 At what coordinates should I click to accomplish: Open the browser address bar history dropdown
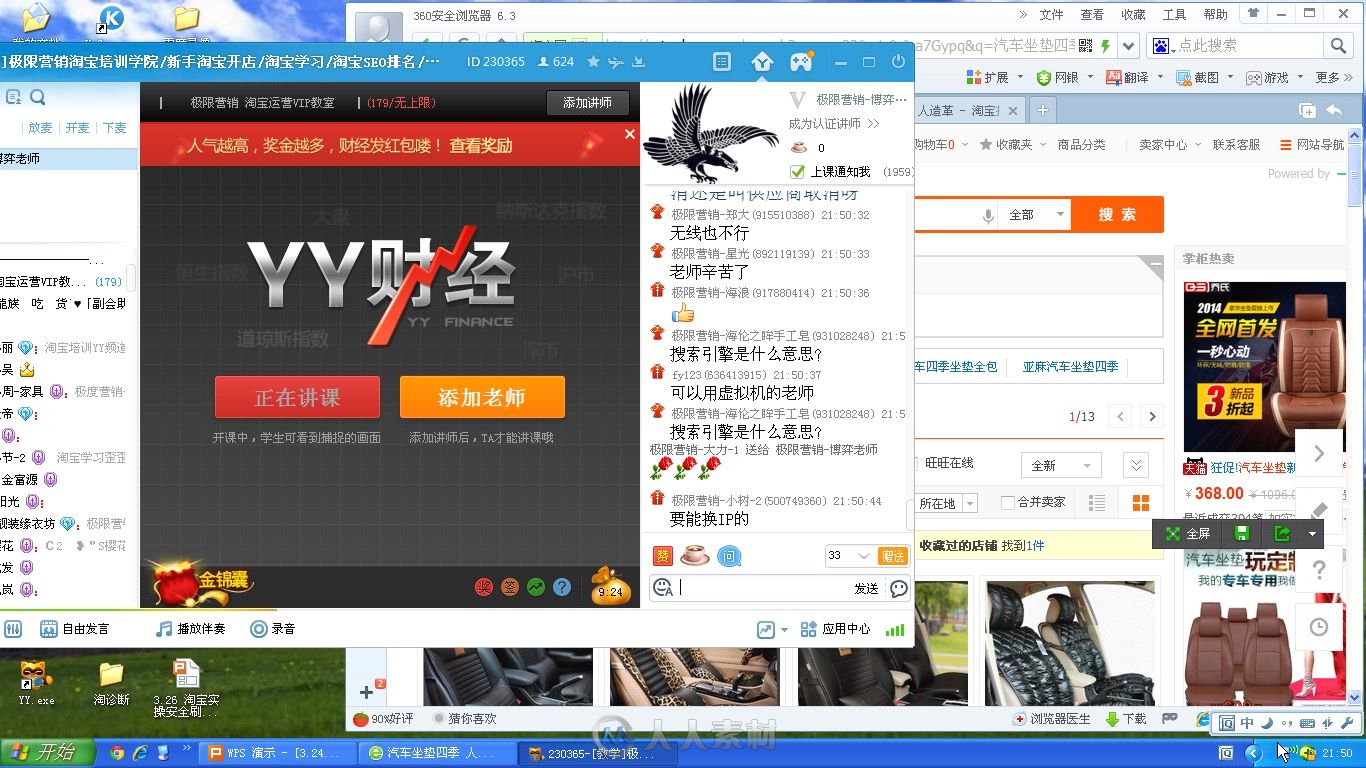[1129, 46]
